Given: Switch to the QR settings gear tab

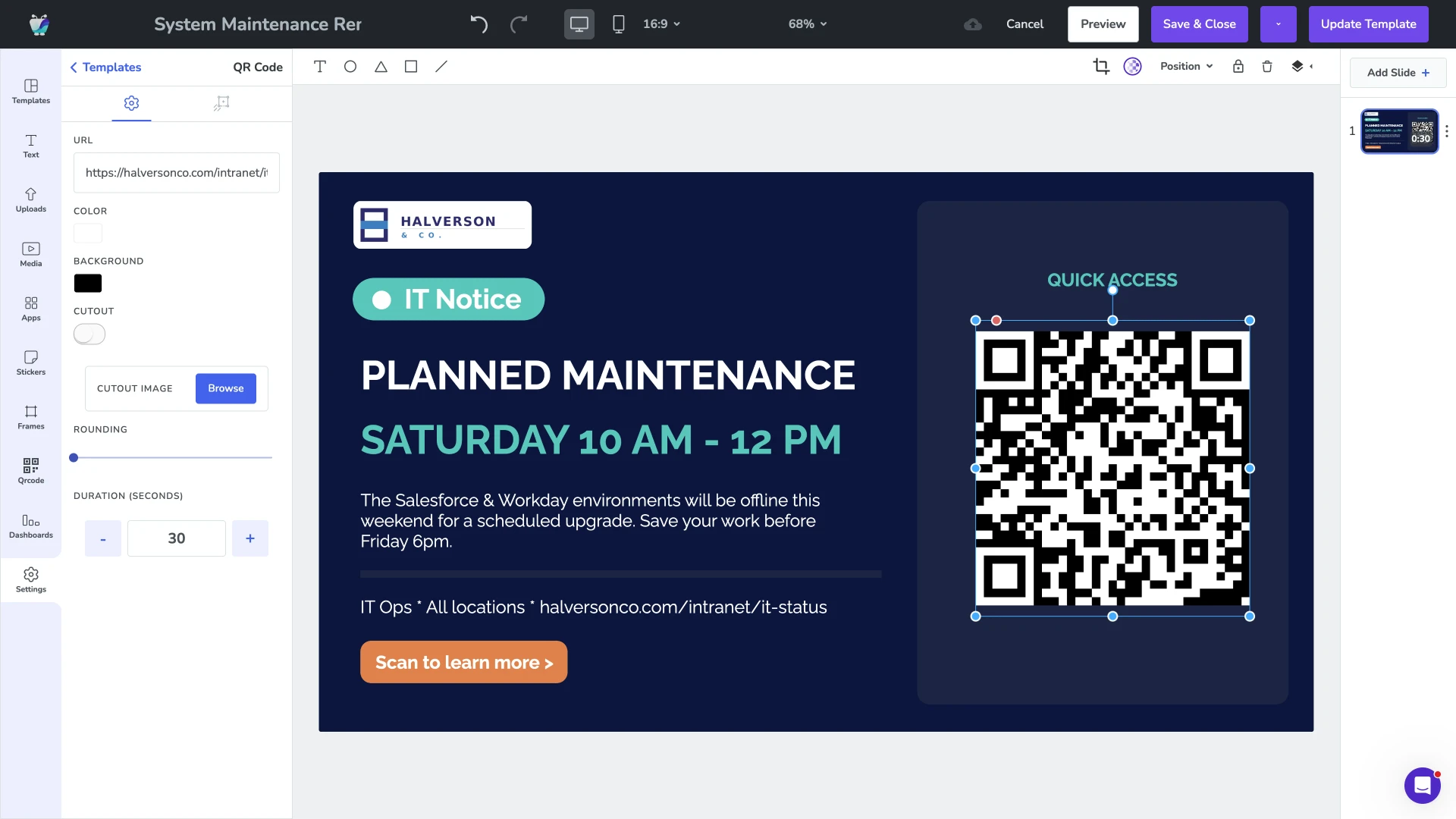Looking at the screenshot, I should click(x=131, y=103).
